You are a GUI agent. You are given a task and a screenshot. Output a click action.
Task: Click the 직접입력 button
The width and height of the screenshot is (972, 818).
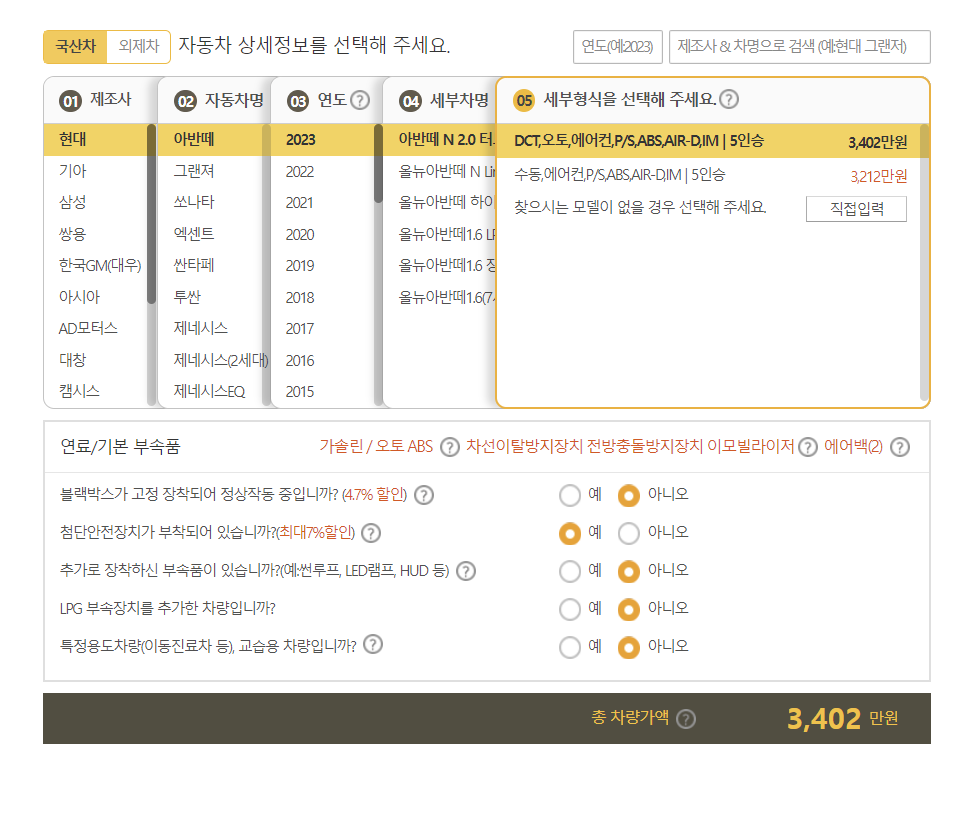[856, 209]
